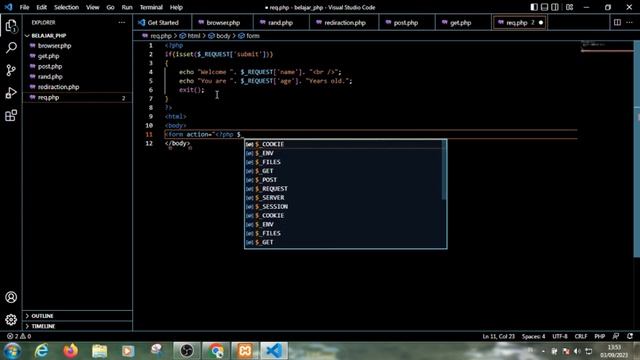640x360 pixels.
Task: Click Ln 11, Col 23 status entry
Action: (x=498, y=336)
